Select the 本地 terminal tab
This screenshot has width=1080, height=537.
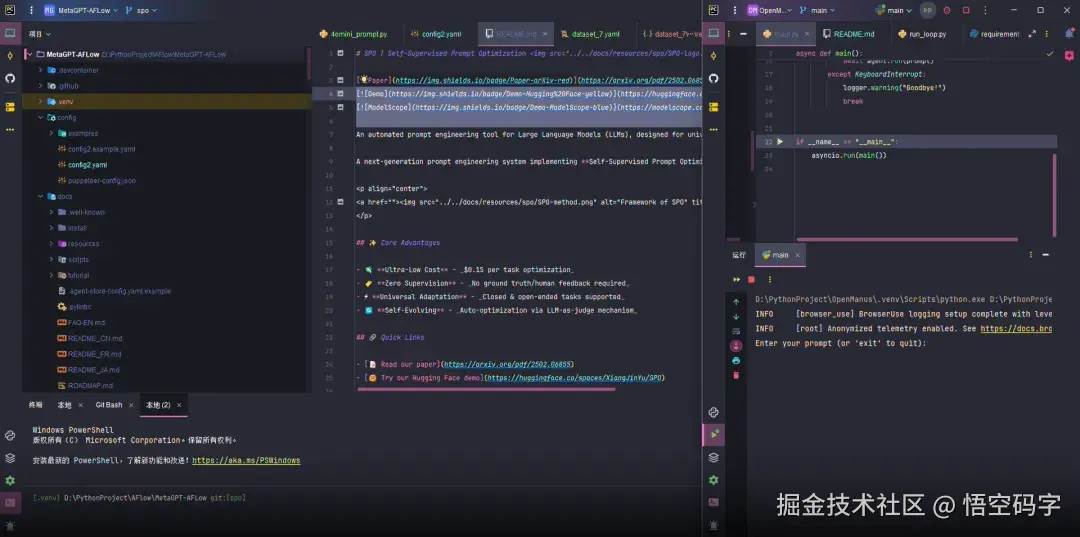pyautogui.click(x=65, y=405)
